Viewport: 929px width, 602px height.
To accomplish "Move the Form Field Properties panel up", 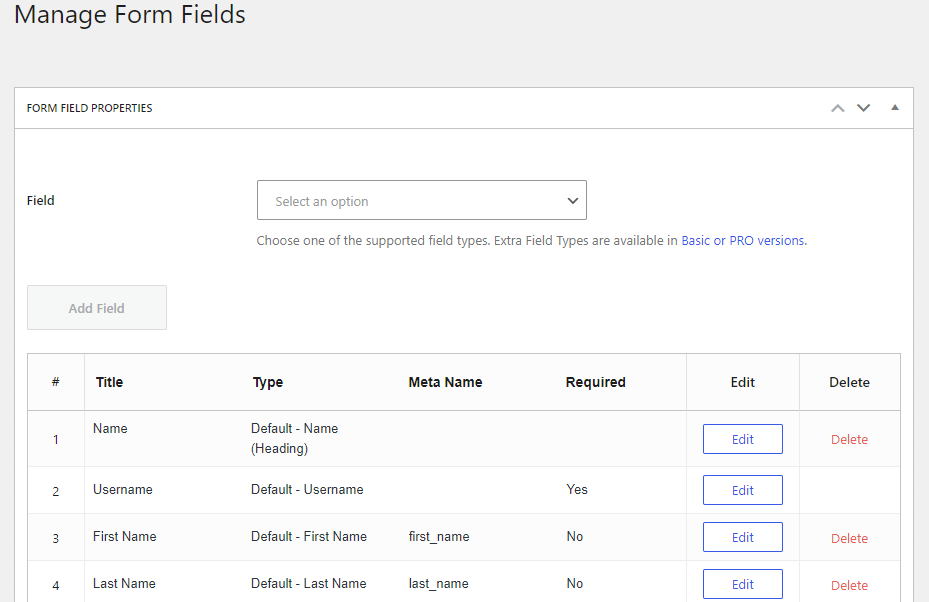I will click(838, 107).
